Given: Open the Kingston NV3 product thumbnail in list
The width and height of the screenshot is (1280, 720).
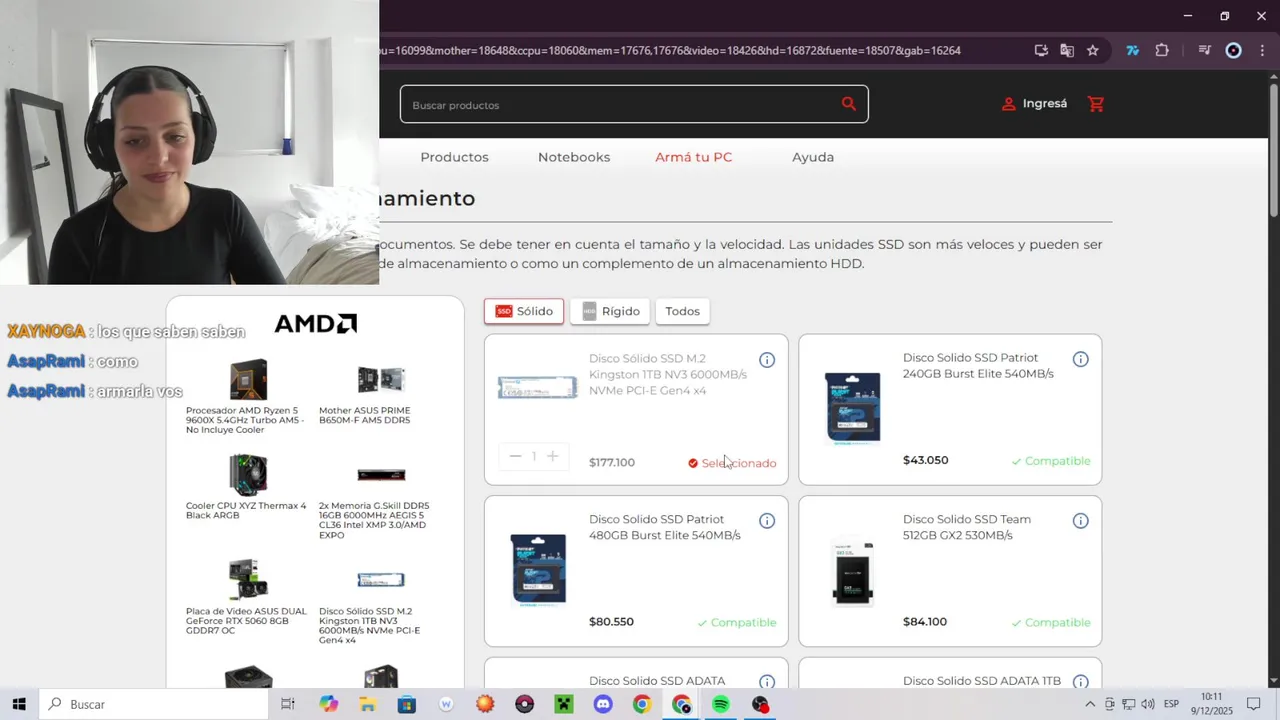Looking at the screenshot, I should click(538, 388).
